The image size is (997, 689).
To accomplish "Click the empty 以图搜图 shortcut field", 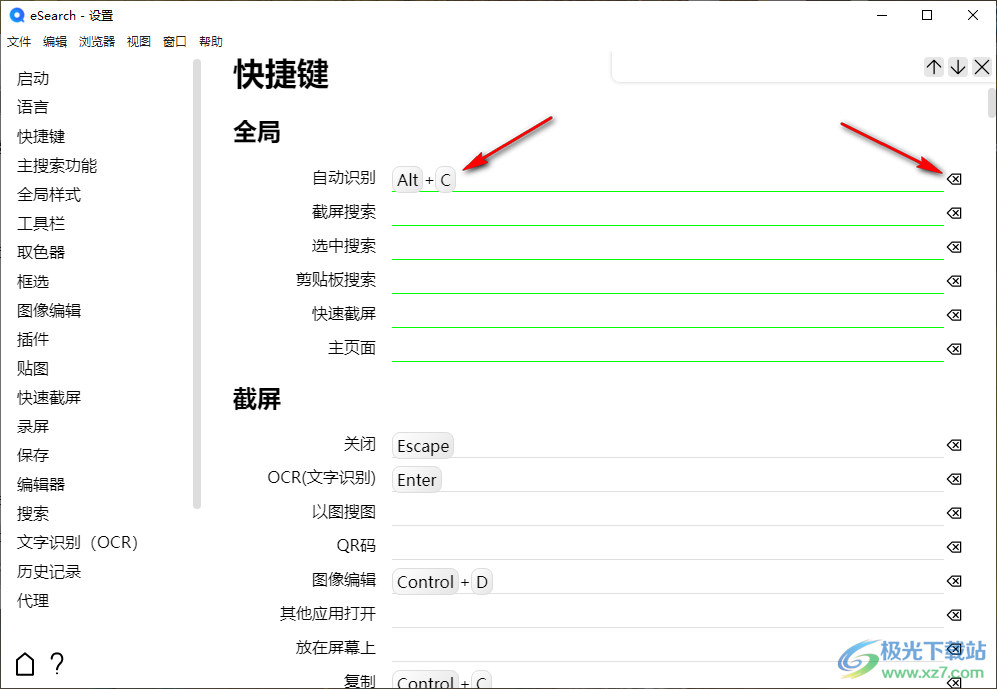I will pos(668,513).
